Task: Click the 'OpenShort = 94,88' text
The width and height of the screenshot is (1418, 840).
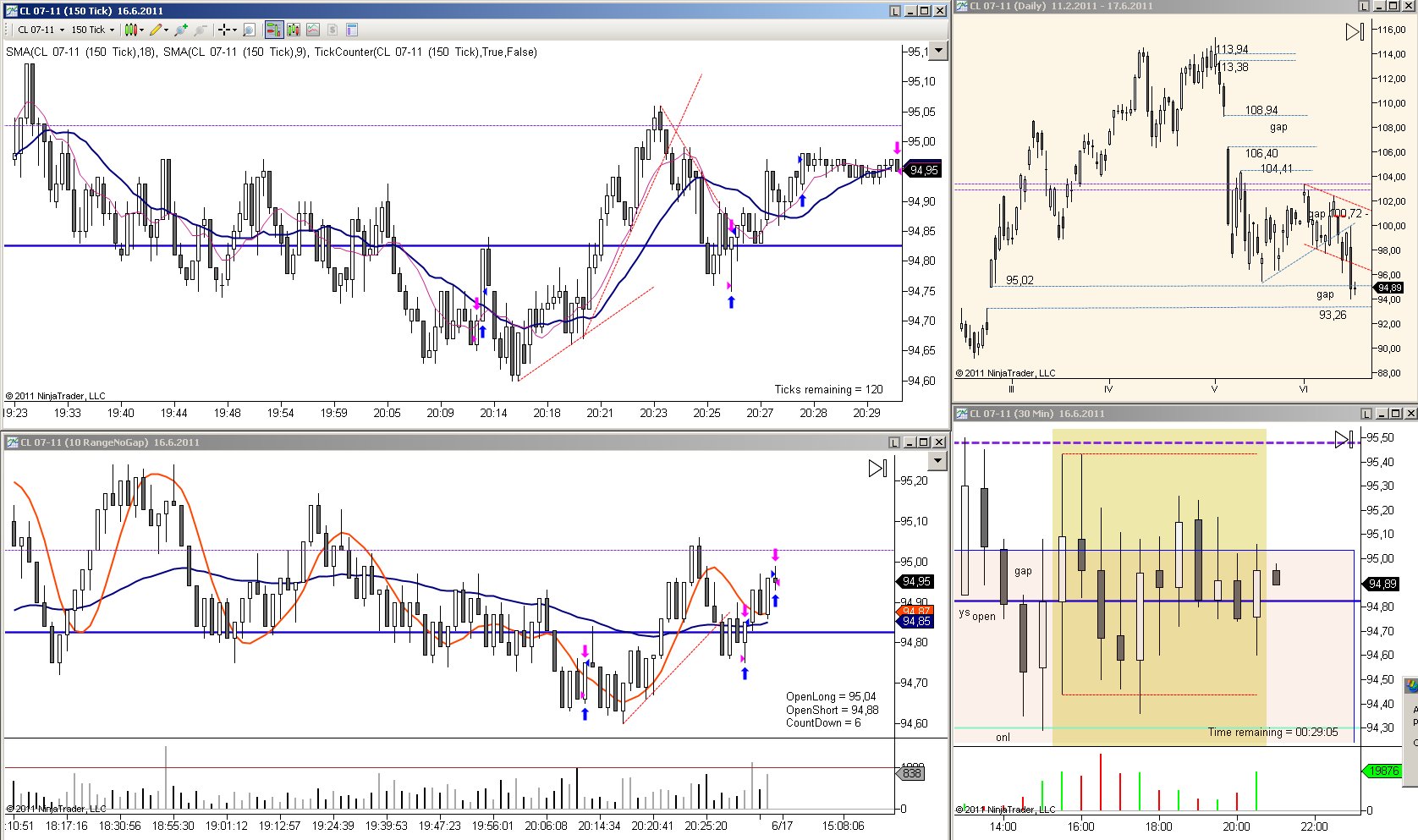Action: click(832, 710)
